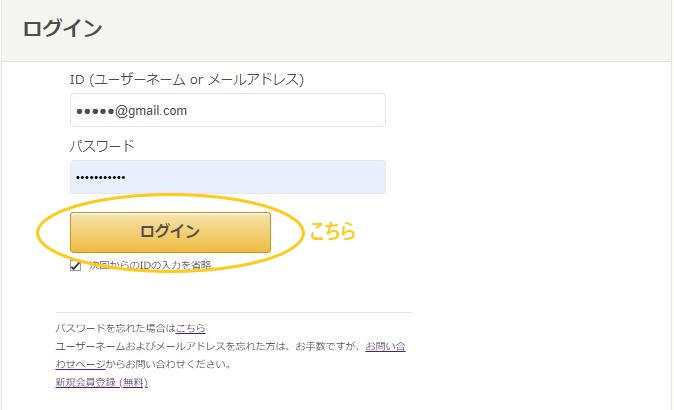This screenshot has width=674, height=410.
Task: Toggle the 次回からのIDの入力を省略 checkbox
Action: (x=76, y=265)
